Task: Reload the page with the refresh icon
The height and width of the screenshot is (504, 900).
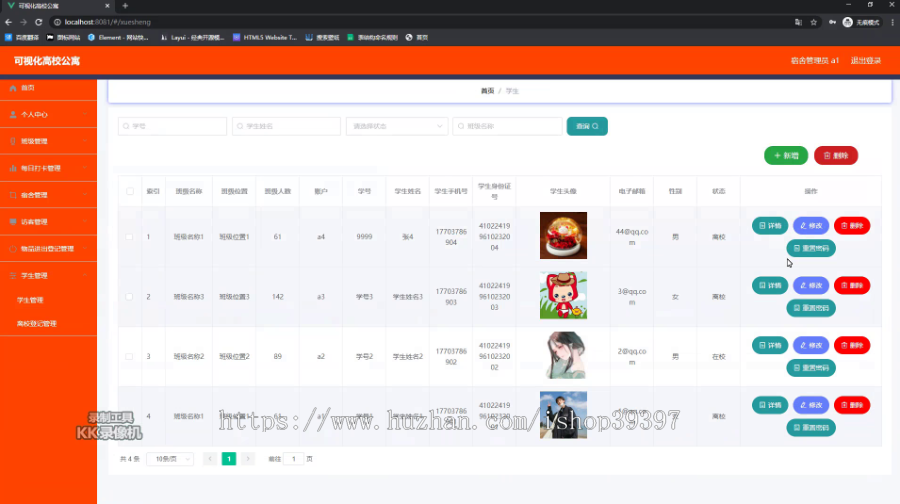Action: [x=38, y=22]
